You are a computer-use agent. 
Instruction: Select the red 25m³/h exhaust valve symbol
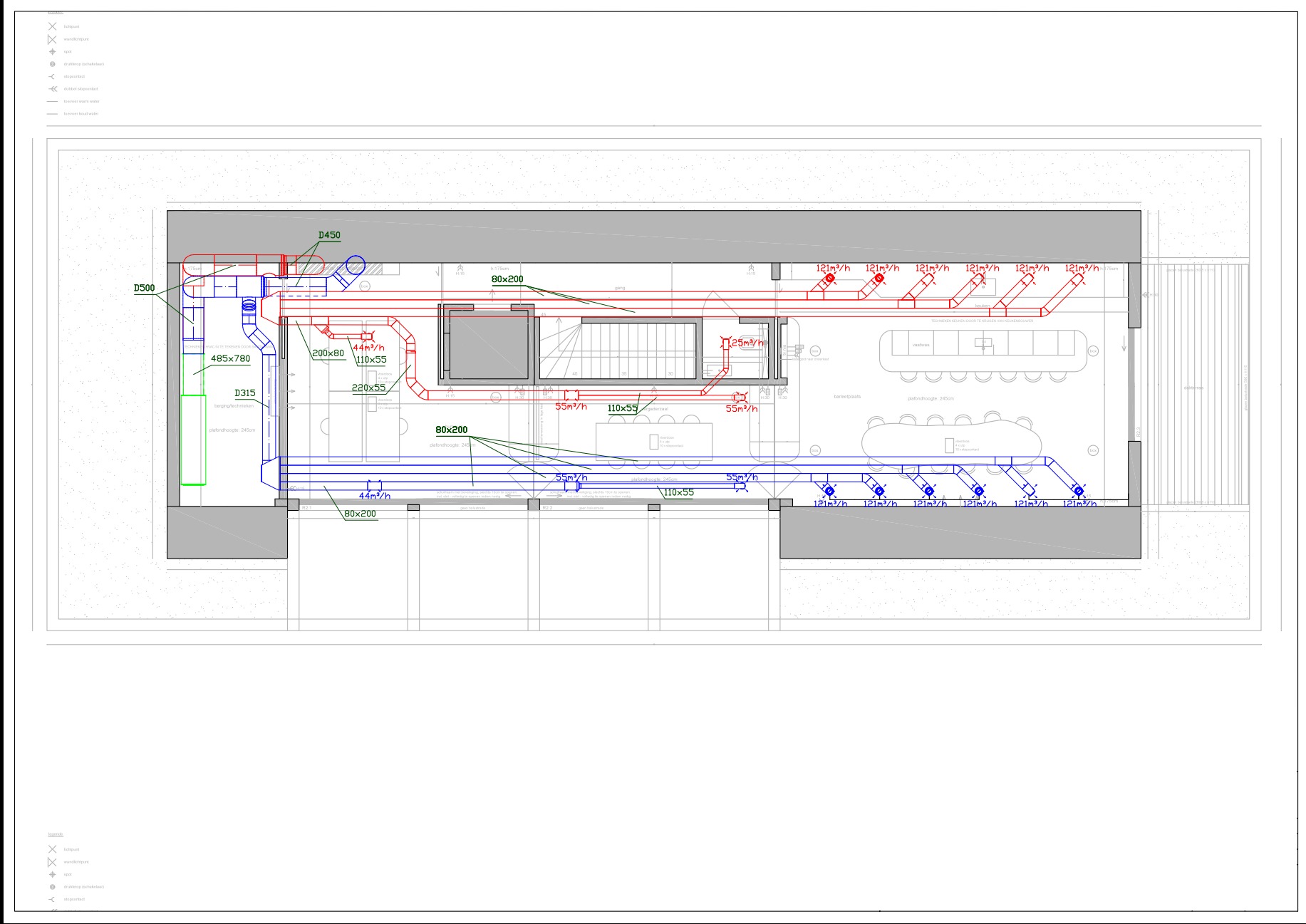726,343
